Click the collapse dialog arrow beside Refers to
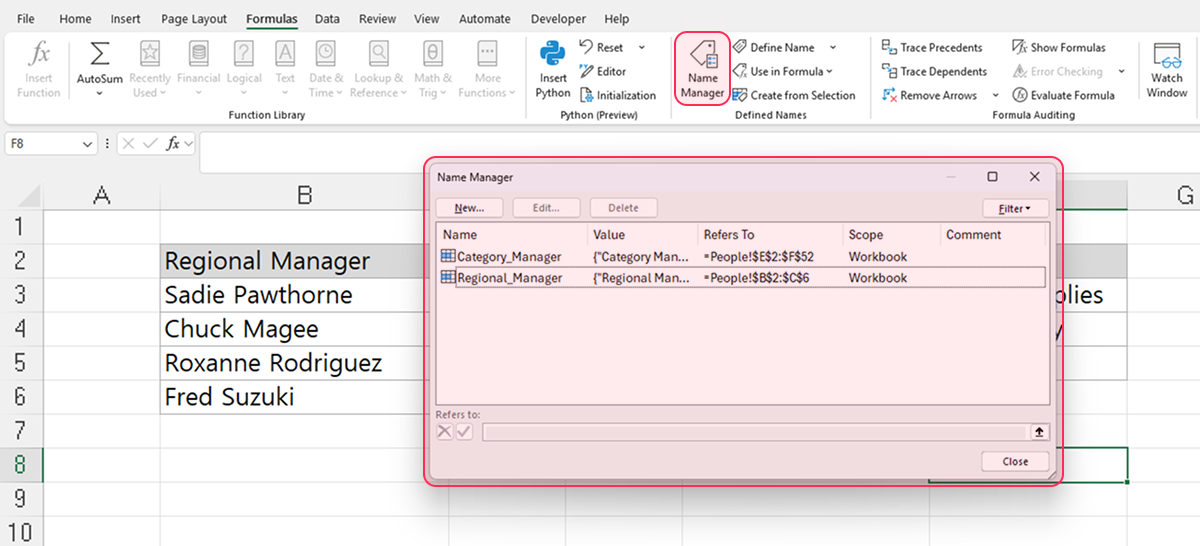 click(x=1040, y=432)
